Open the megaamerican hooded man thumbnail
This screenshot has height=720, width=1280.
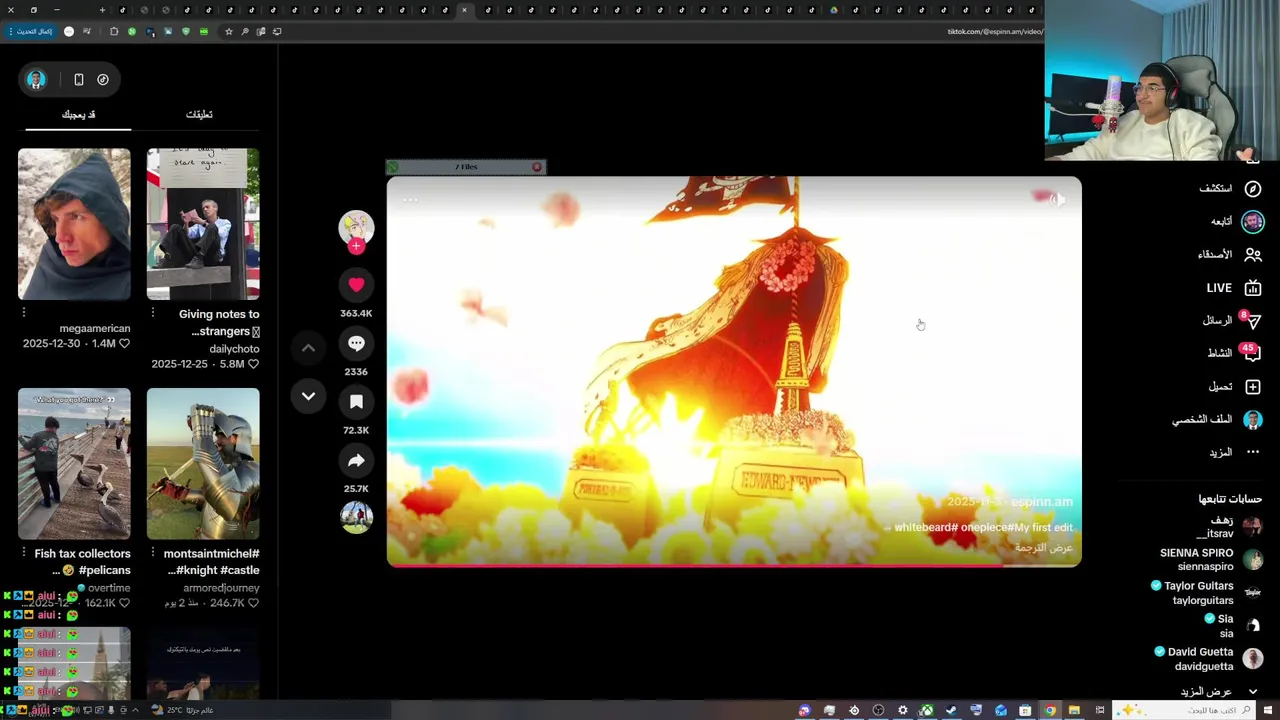74,224
